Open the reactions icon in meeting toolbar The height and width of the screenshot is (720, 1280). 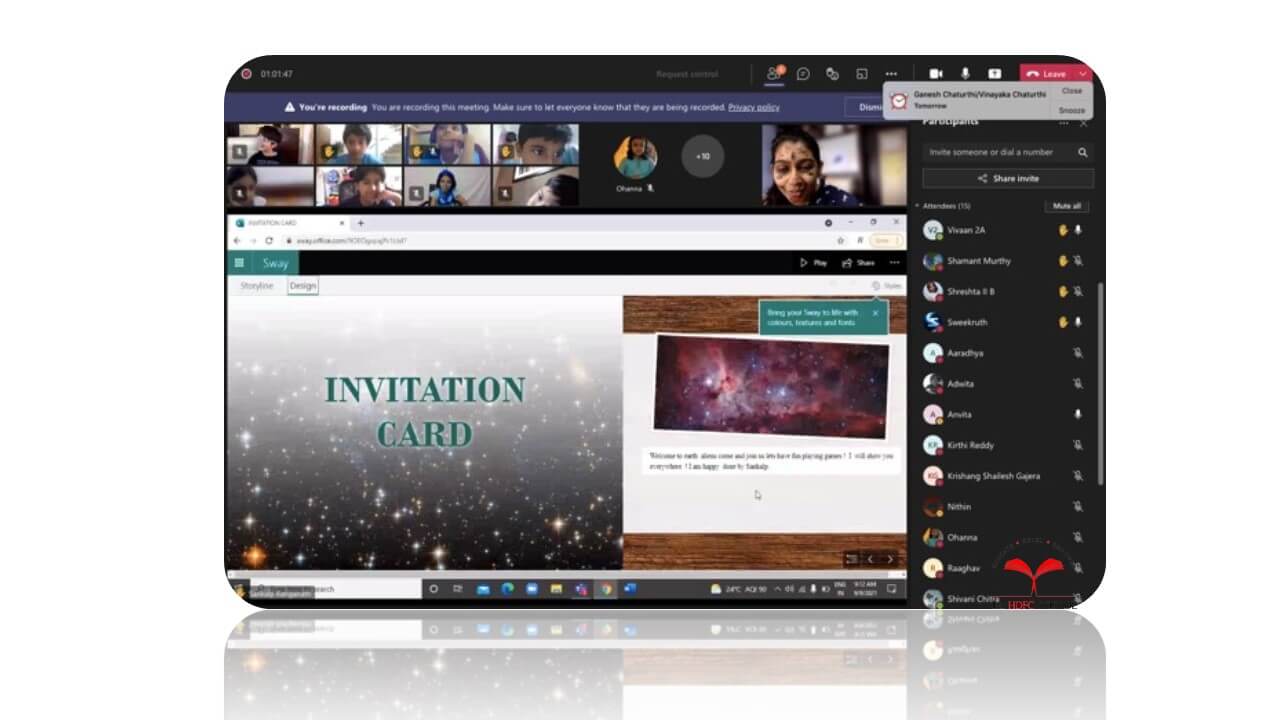tap(832, 74)
